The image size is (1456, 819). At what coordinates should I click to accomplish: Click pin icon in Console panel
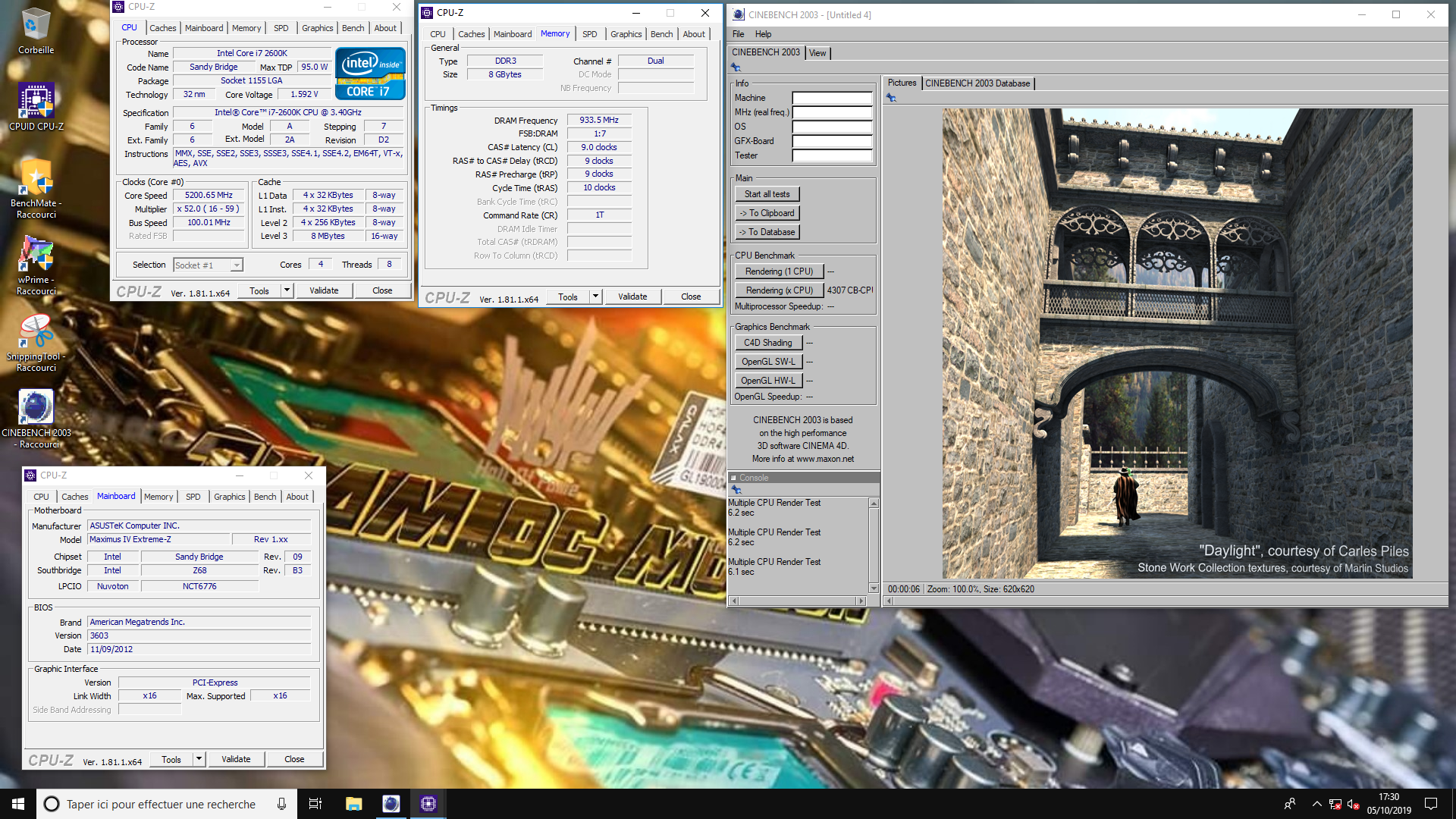[736, 490]
